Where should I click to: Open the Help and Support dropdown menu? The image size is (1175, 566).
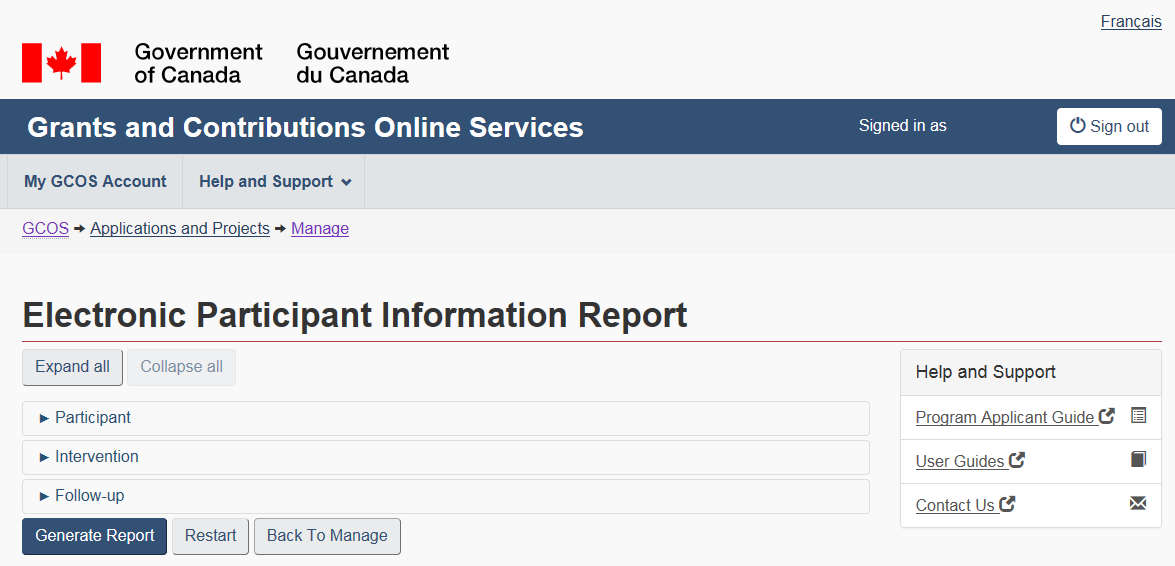[x=275, y=182]
